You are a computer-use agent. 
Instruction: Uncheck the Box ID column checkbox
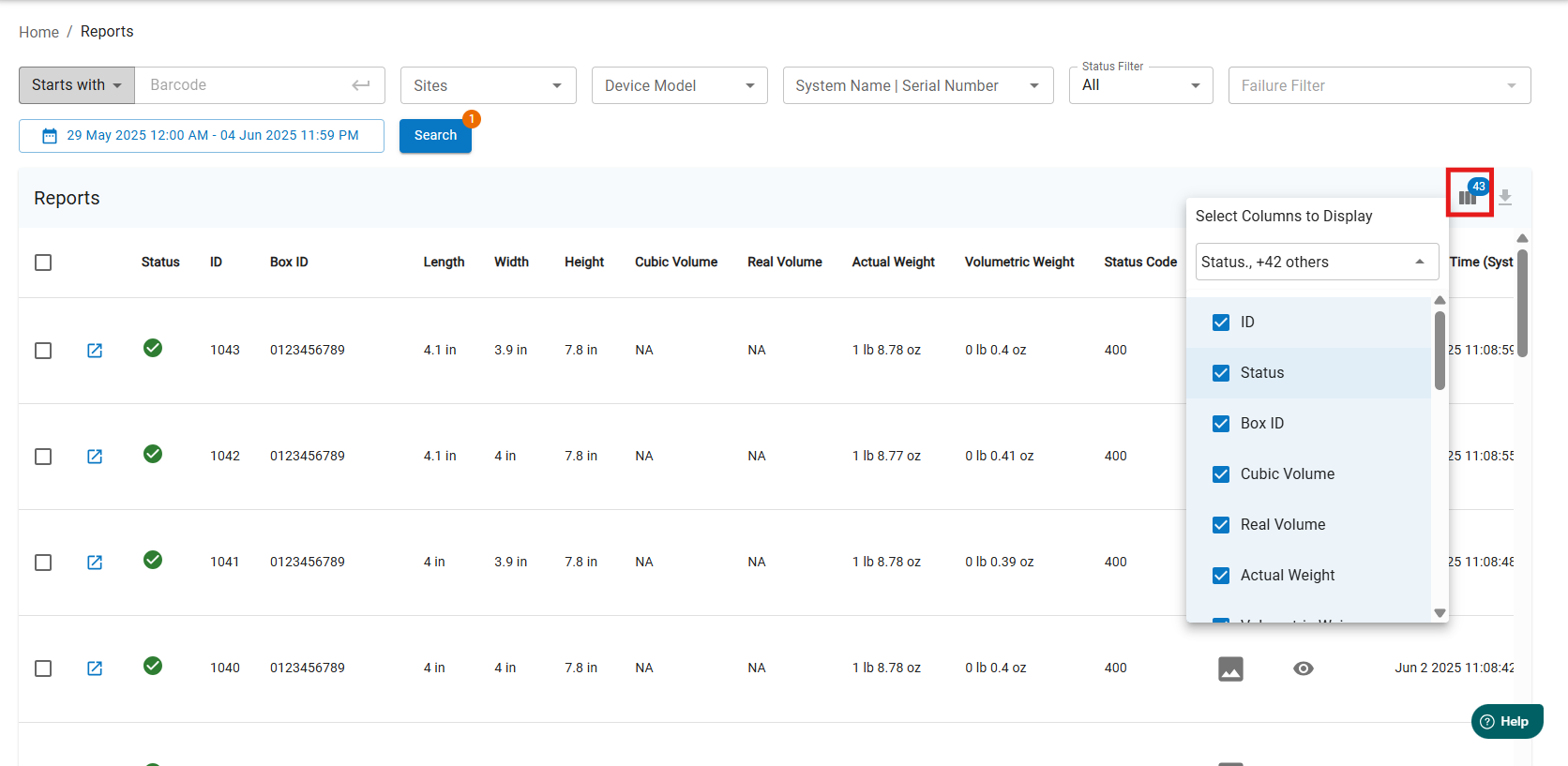coord(1221,424)
